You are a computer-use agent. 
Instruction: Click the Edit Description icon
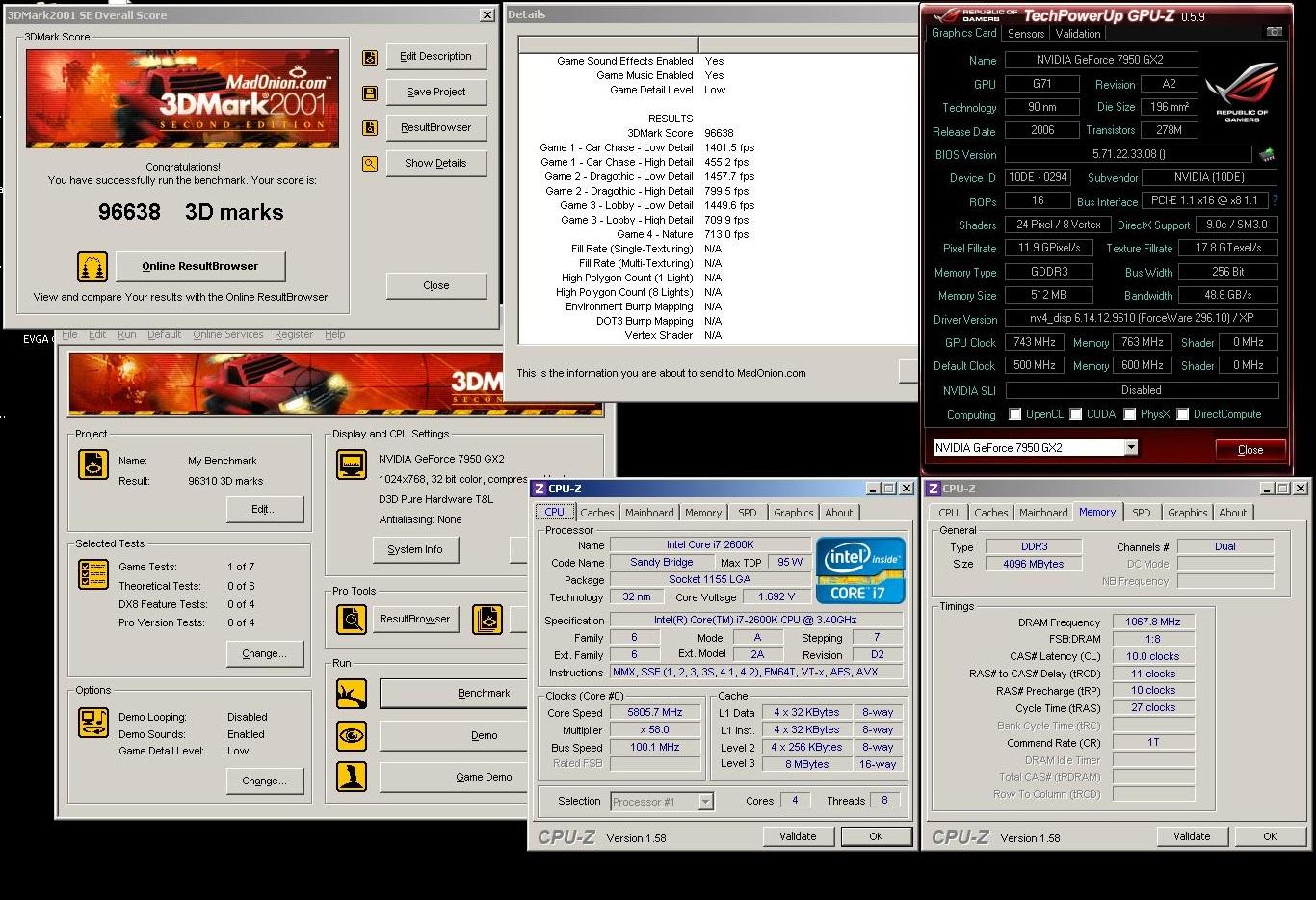click(x=370, y=58)
